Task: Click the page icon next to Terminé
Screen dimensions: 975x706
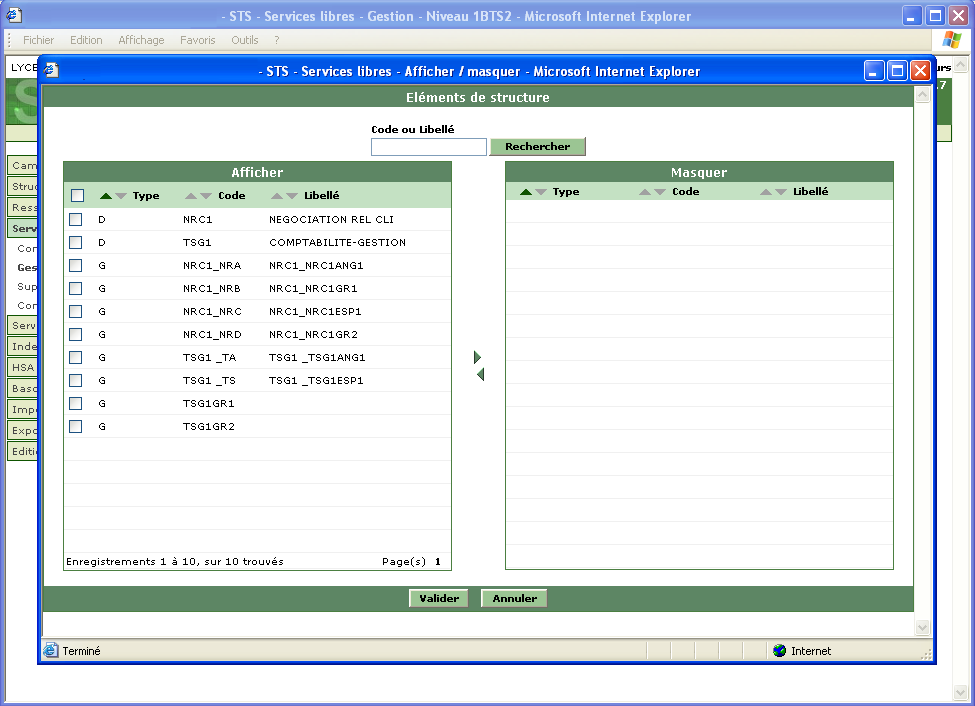Action: point(50,650)
